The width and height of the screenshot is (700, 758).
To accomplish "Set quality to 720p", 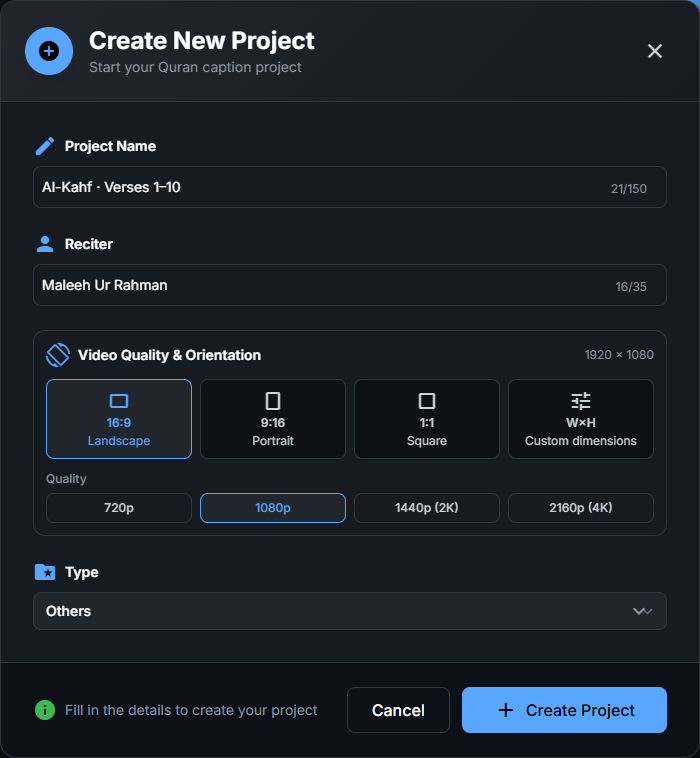I will click(x=119, y=508).
